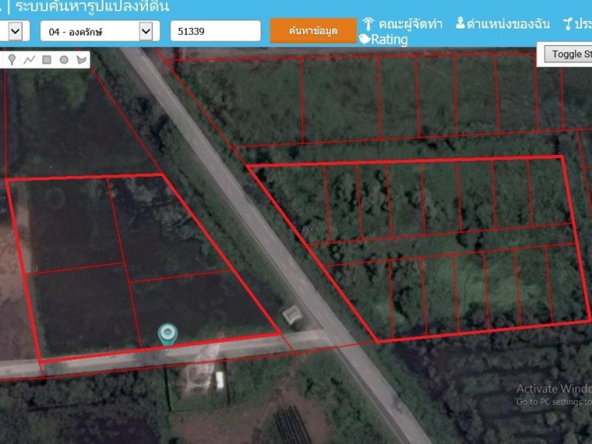
Task: Click the ระบบค้นหารูปแปลงที่ดิน header title
Action: [92, 6]
